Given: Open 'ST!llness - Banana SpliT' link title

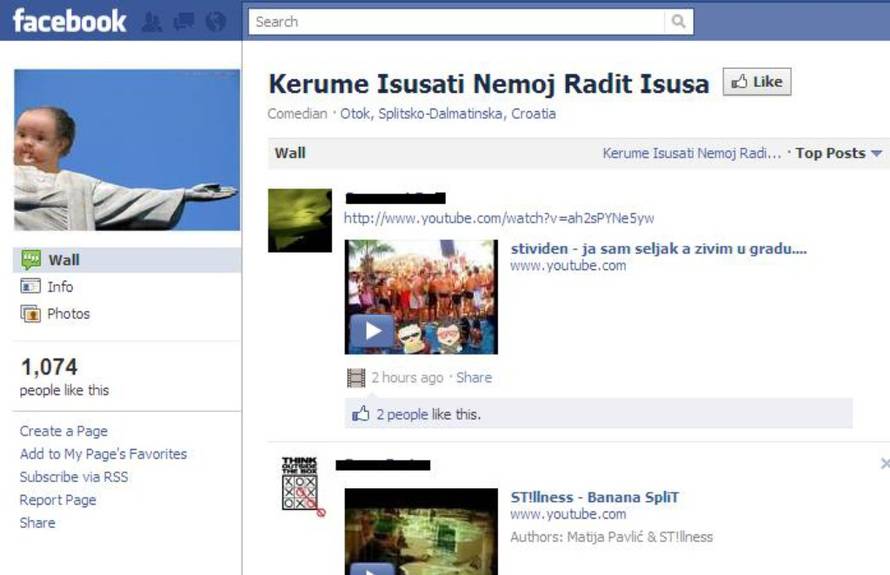Looking at the screenshot, I should click(x=594, y=497).
